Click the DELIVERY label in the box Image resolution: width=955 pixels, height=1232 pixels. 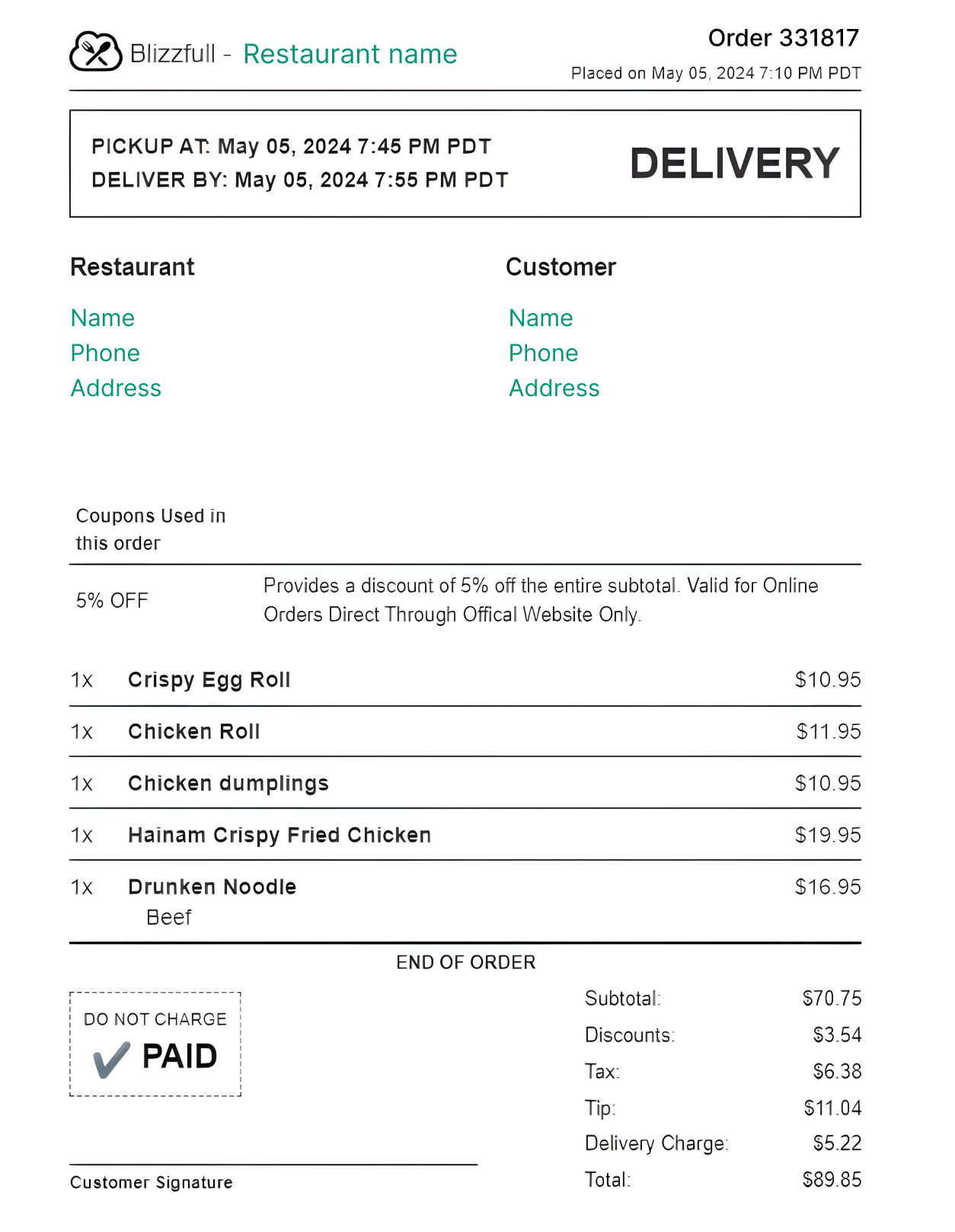click(734, 163)
